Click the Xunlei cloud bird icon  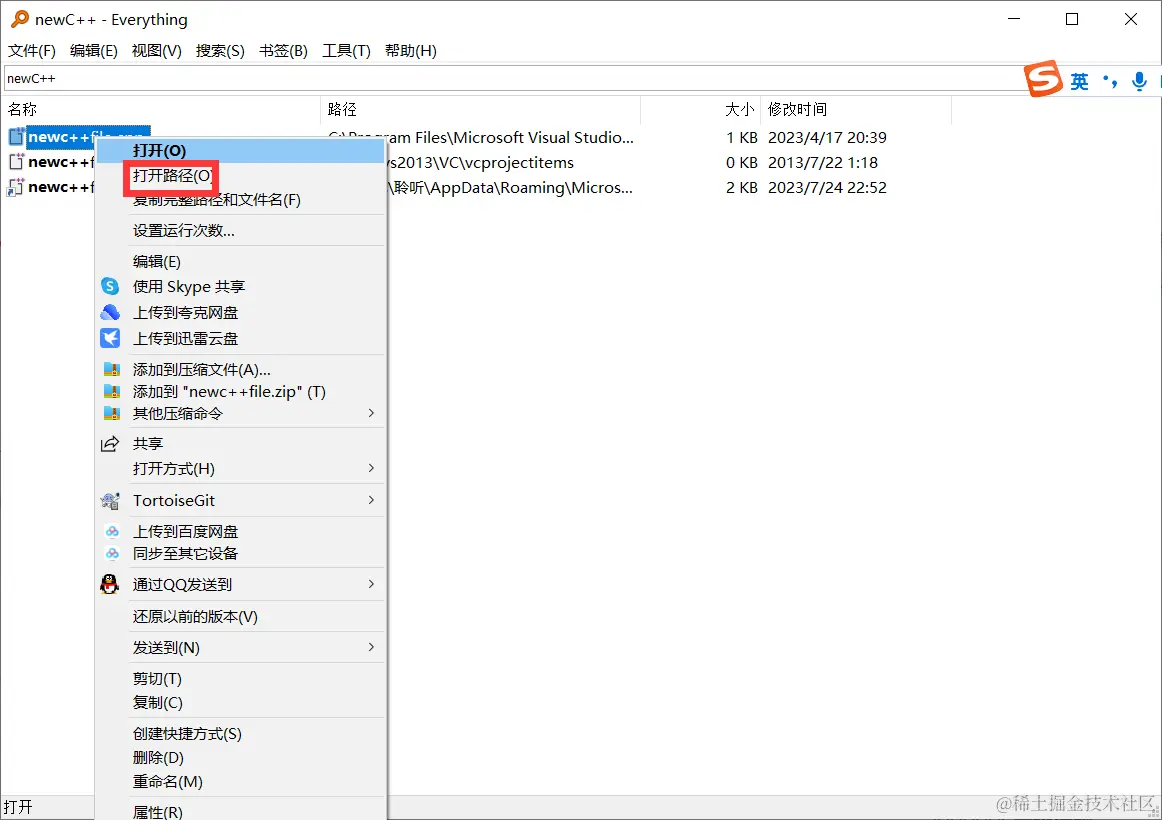(x=110, y=338)
